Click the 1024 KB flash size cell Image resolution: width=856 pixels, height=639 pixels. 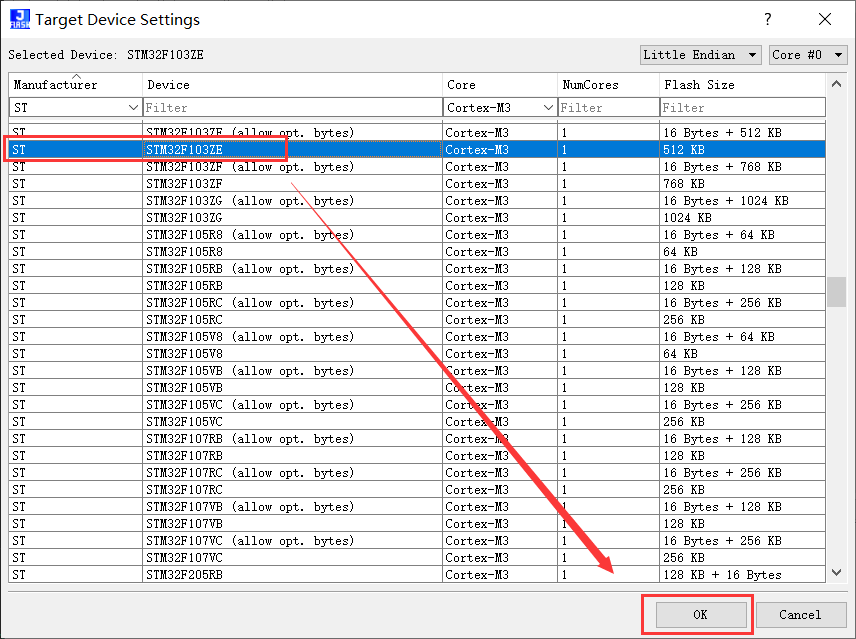tap(742, 217)
